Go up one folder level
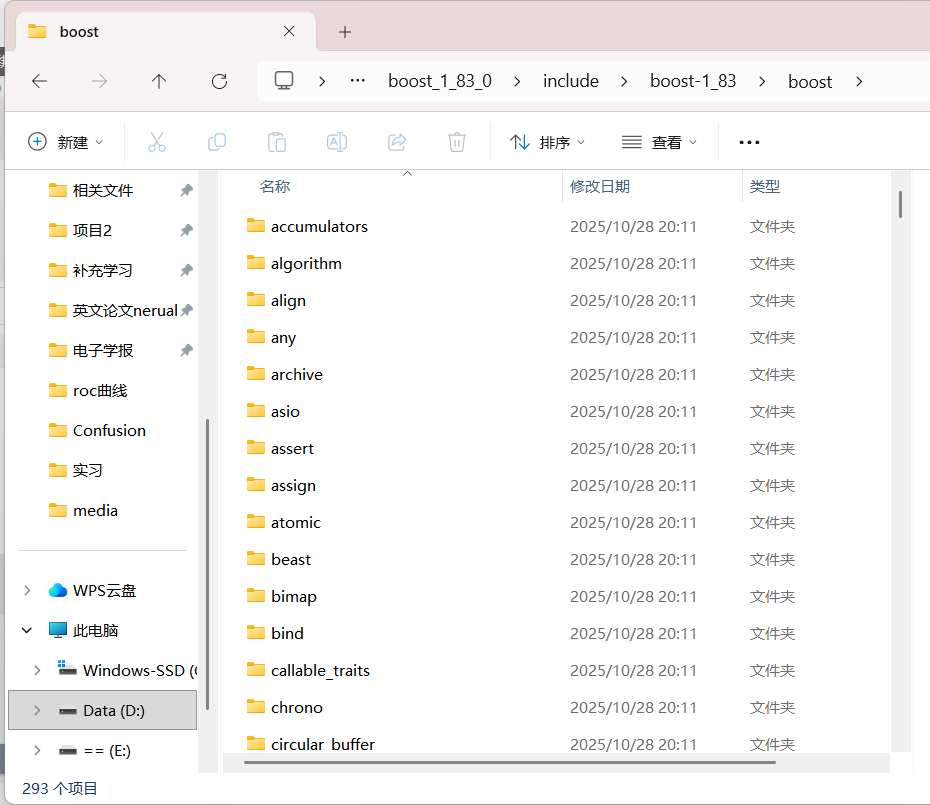The width and height of the screenshot is (930, 805). click(x=159, y=81)
